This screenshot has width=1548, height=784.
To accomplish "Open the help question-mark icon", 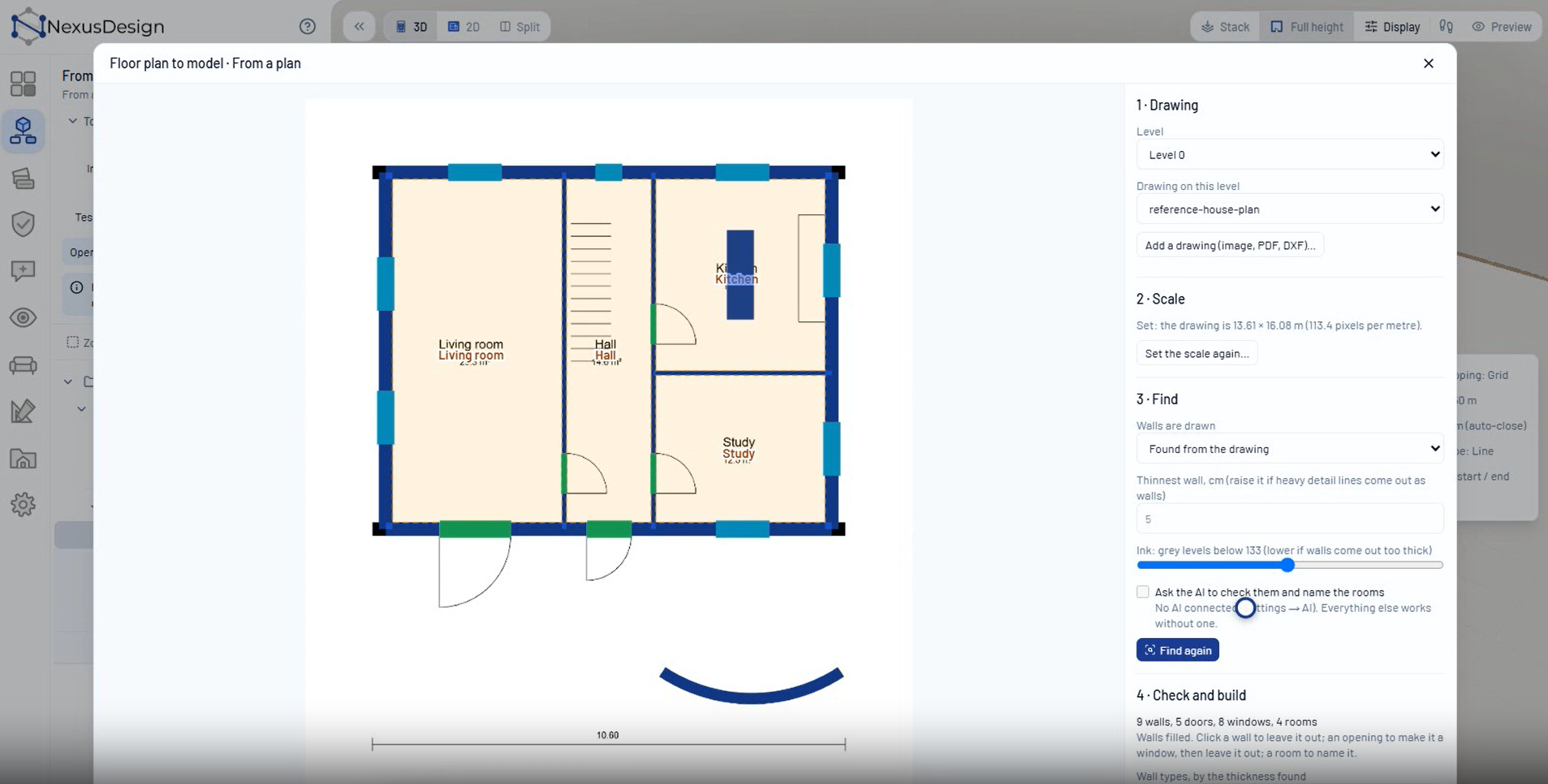I will [308, 27].
